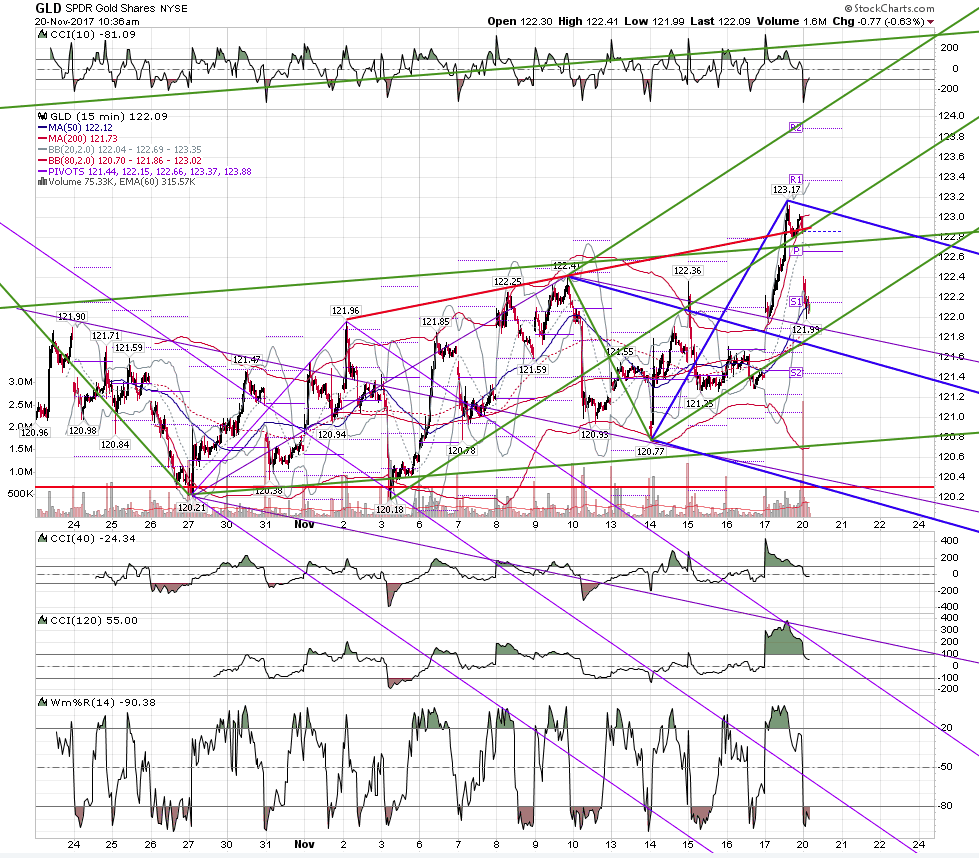Image resolution: width=979 pixels, height=858 pixels.
Task: Click the PIVOTS legend entry
Action: (150, 171)
